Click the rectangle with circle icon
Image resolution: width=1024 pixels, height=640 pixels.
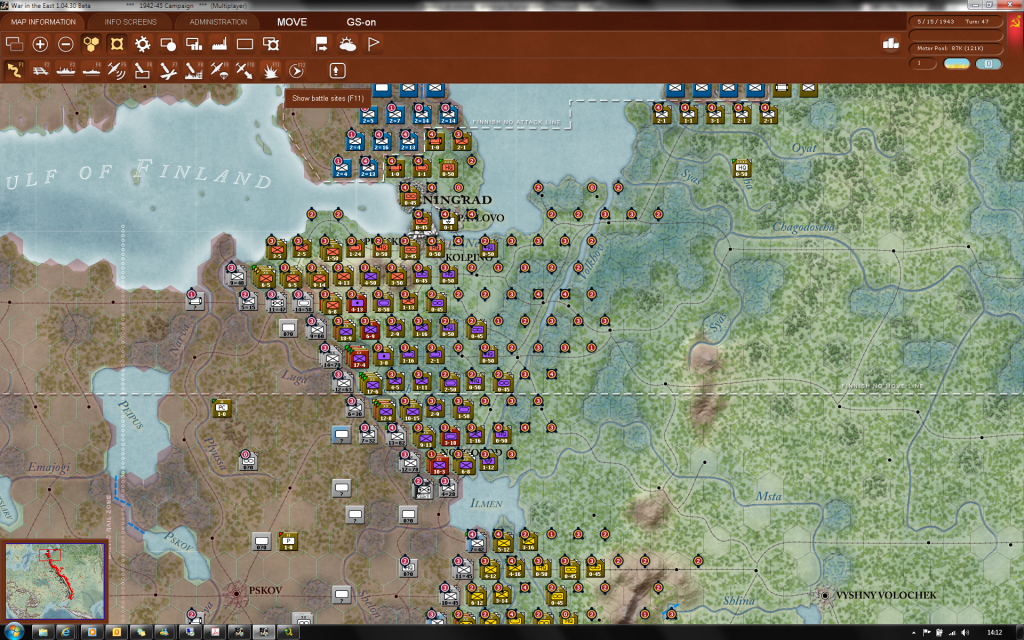coord(168,44)
